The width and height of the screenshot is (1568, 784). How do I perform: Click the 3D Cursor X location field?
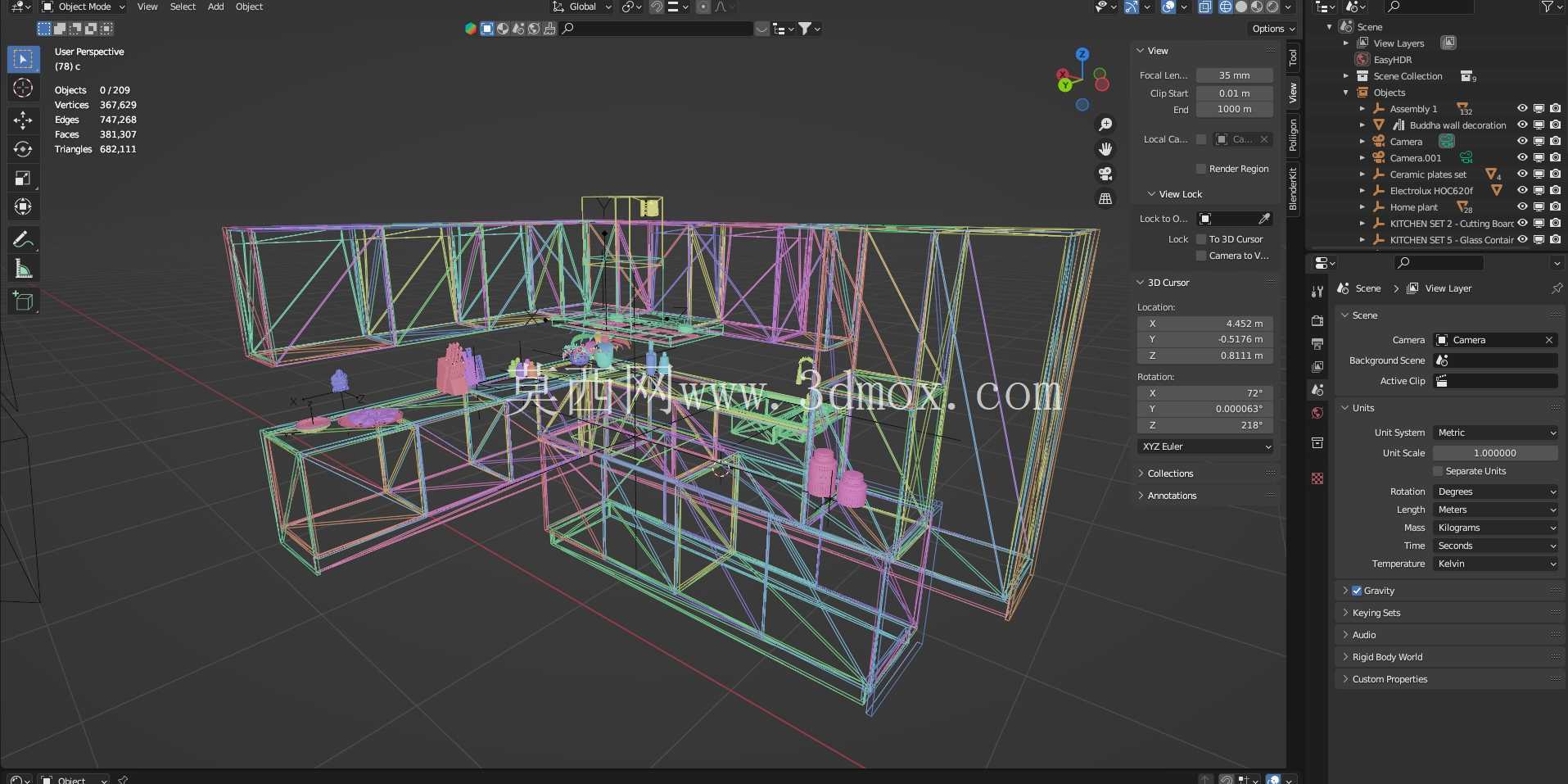(x=1205, y=324)
